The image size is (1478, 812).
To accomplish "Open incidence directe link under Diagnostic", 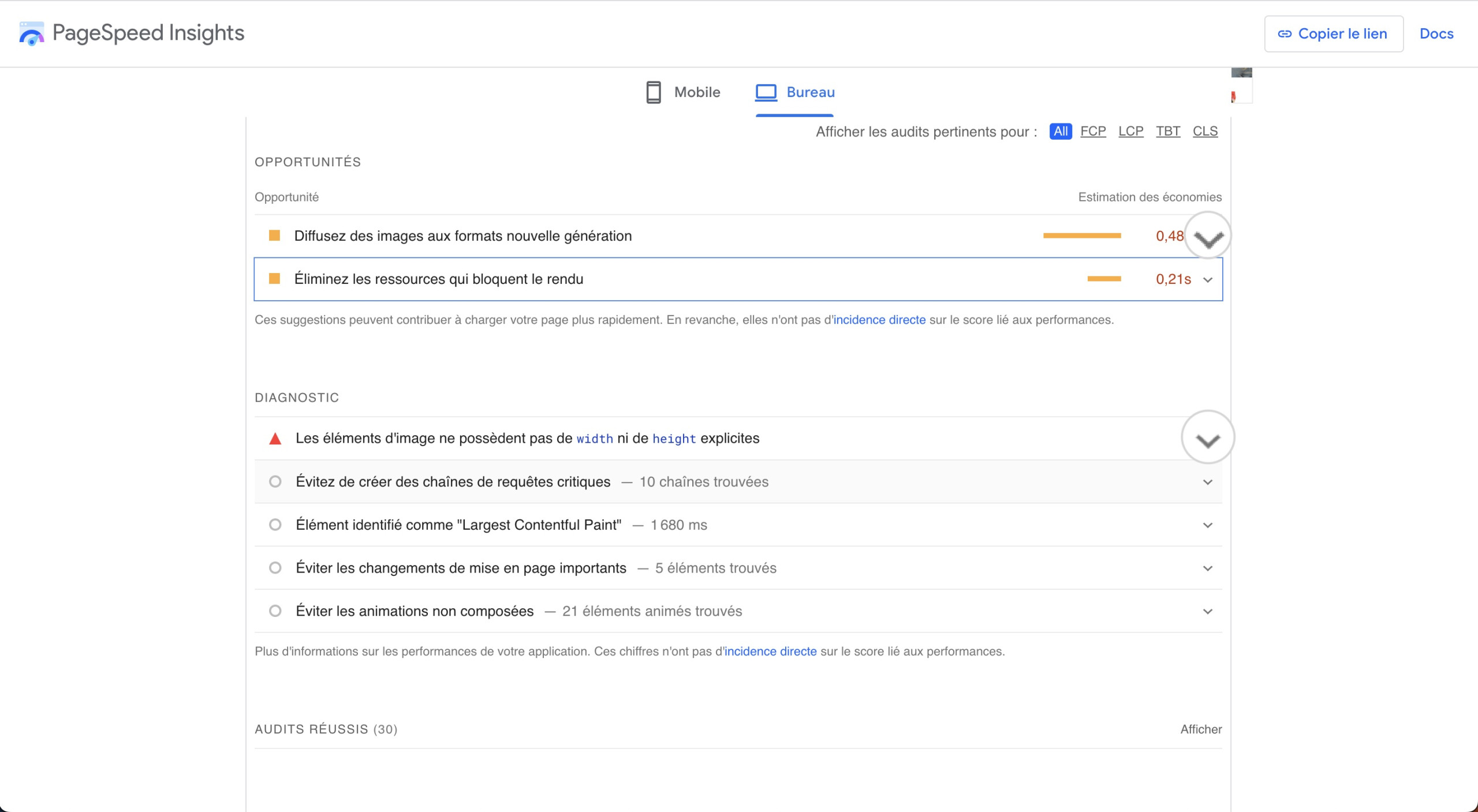I will coord(770,651).
